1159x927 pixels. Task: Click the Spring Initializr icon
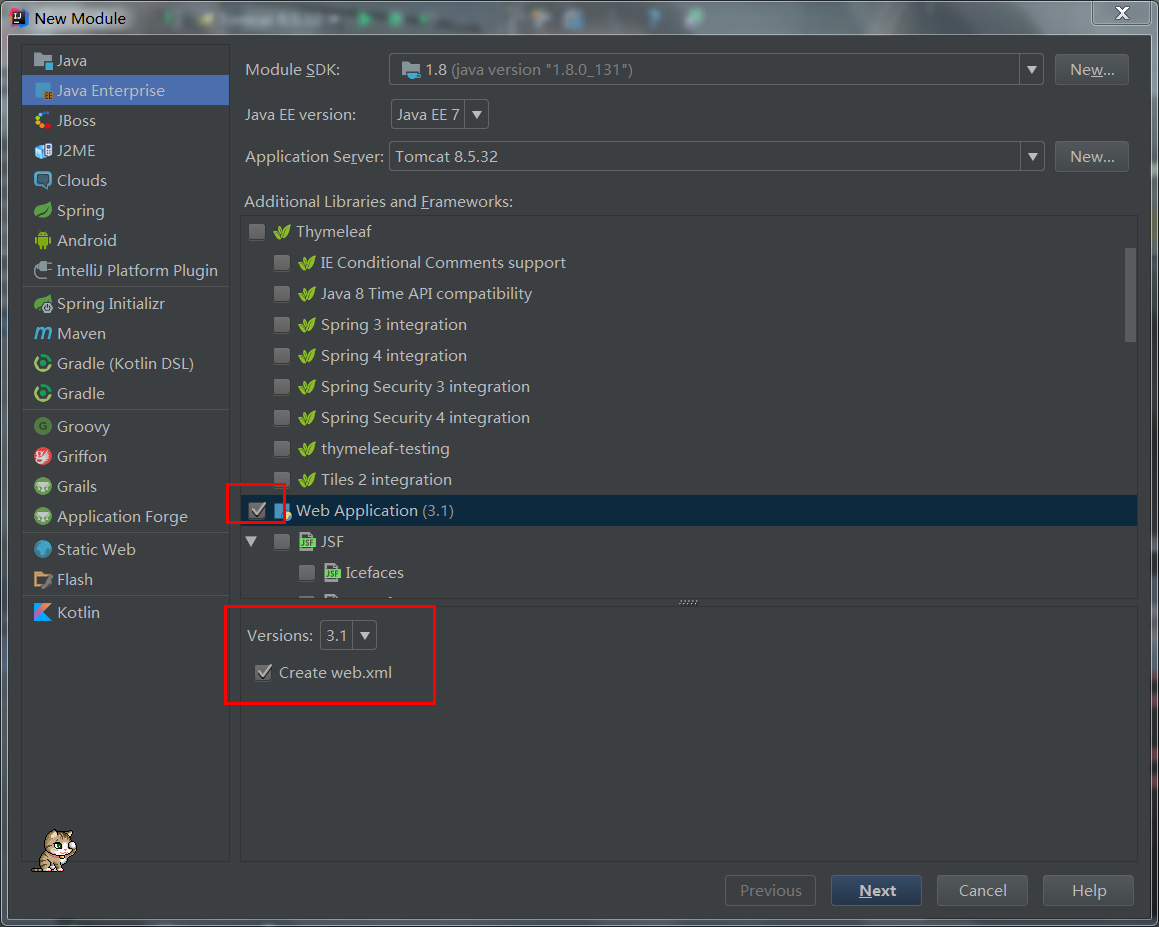[x=43, y=304]
